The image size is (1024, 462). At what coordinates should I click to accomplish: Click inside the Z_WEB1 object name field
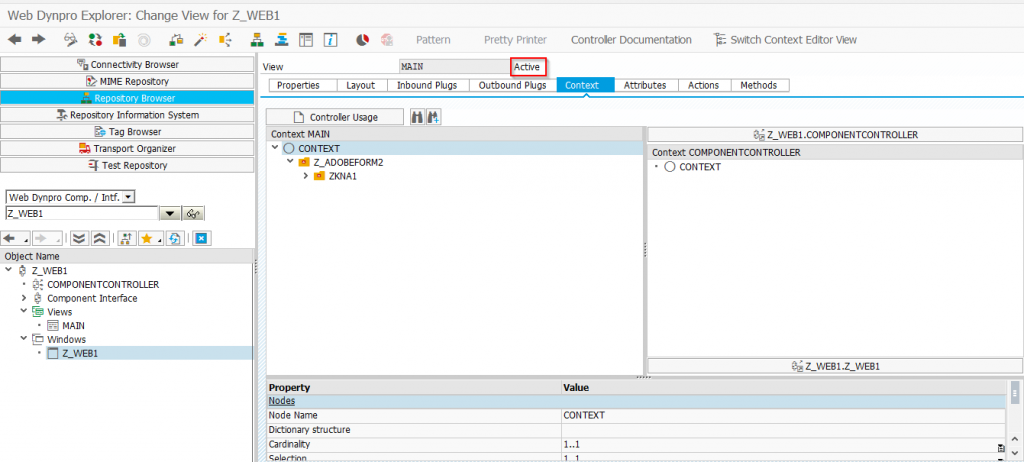(82, 213)
